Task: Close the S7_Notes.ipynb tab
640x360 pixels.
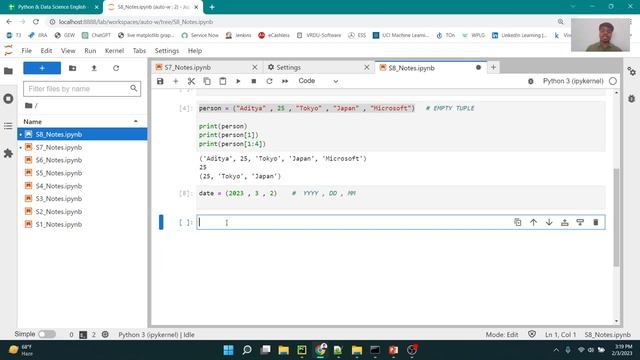Action: (x=255, y=67)
